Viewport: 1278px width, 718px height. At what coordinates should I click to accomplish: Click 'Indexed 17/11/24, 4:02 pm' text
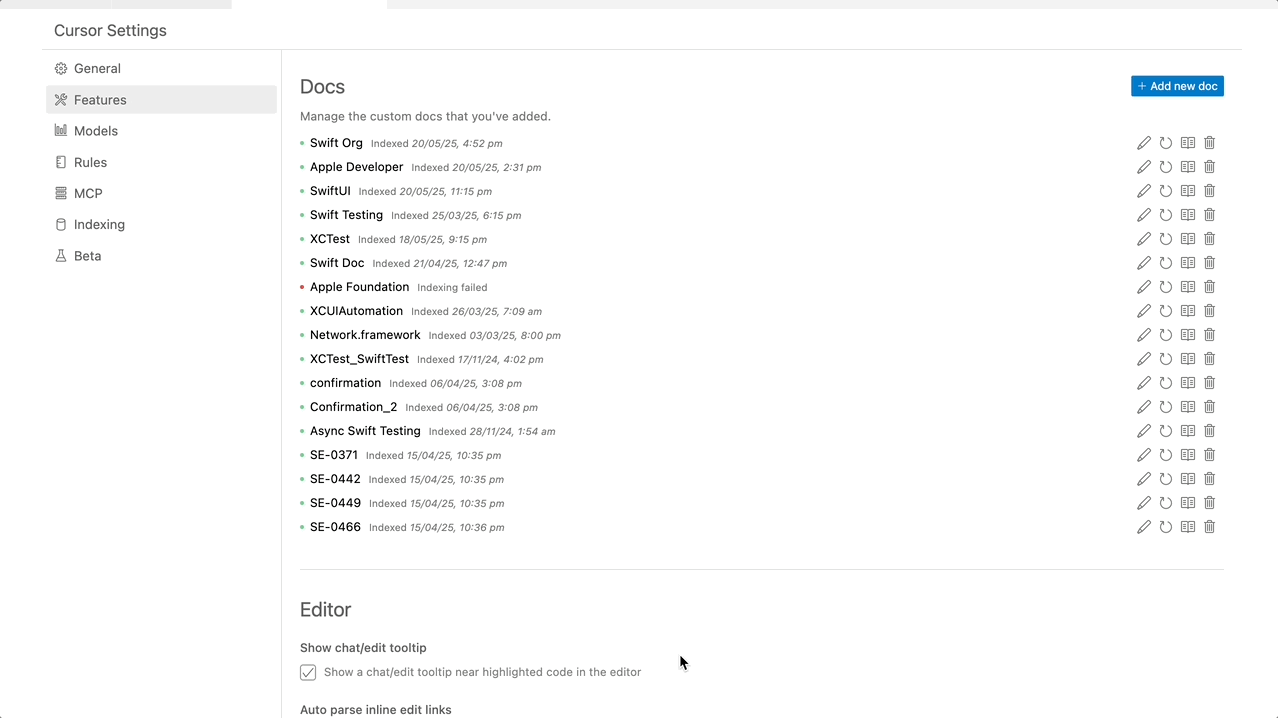480,359
